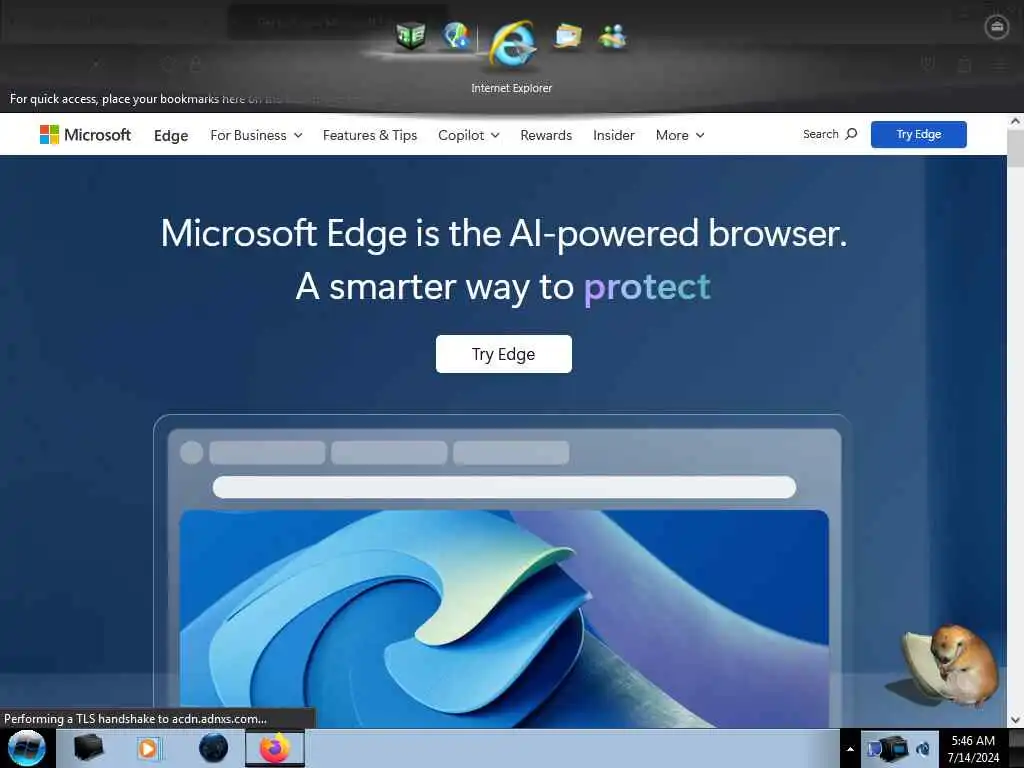Click the Edge logo preview image
Screen dimensions: 1024x768
click(x=504, y=618)
